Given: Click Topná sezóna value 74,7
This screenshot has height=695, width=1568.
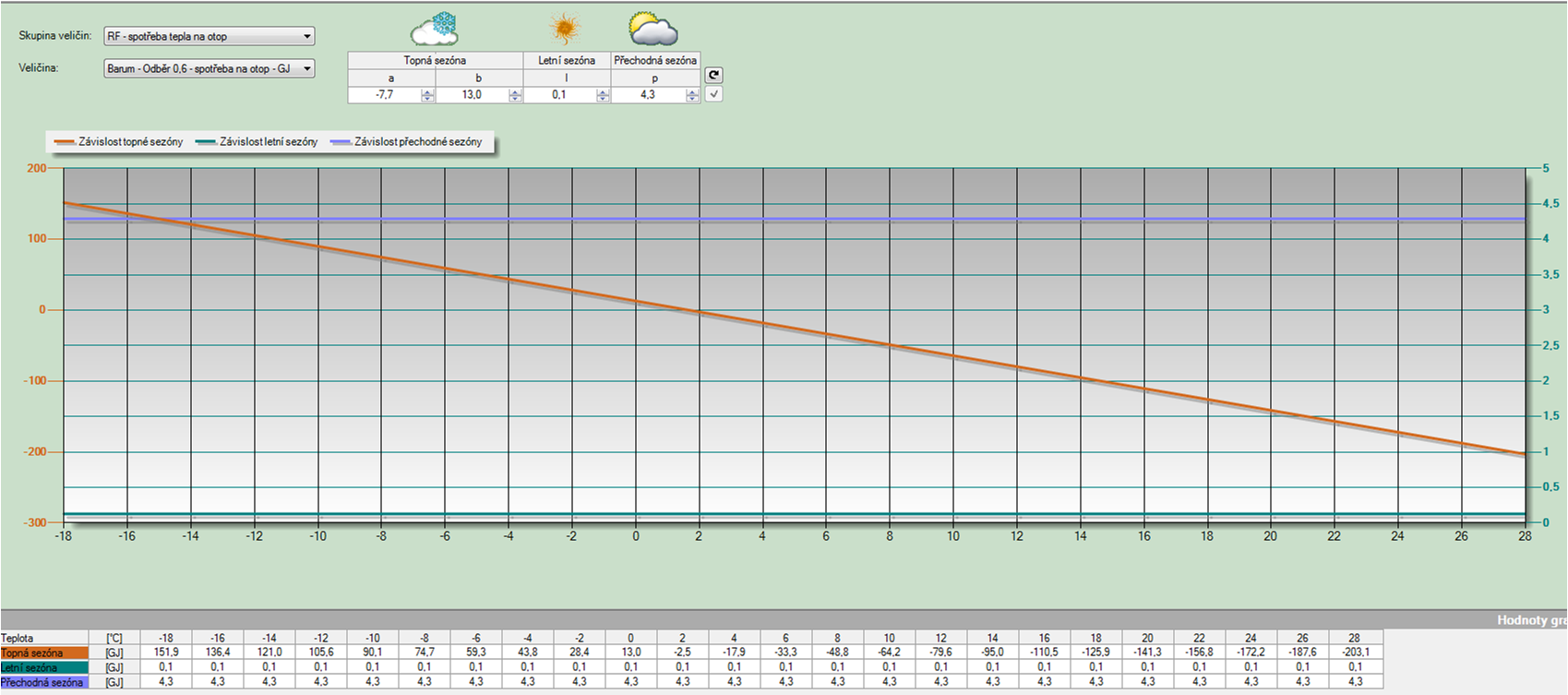Looking at the screenshot, I should pos(425,653).
